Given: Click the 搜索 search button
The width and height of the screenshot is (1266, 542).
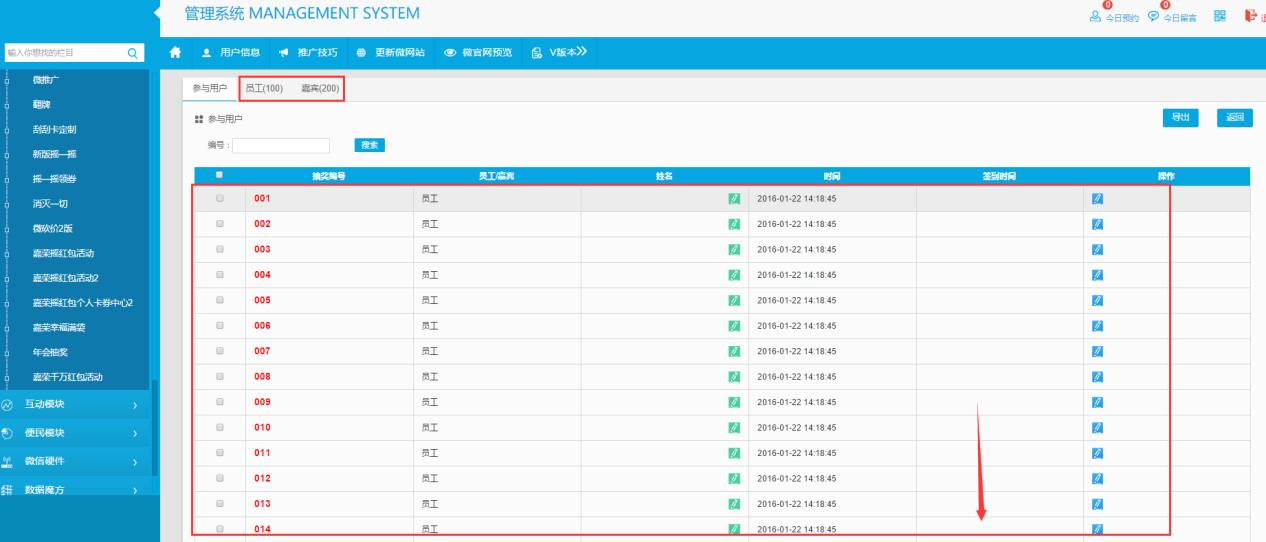Looking at the screenshot, I should [369, 145].
